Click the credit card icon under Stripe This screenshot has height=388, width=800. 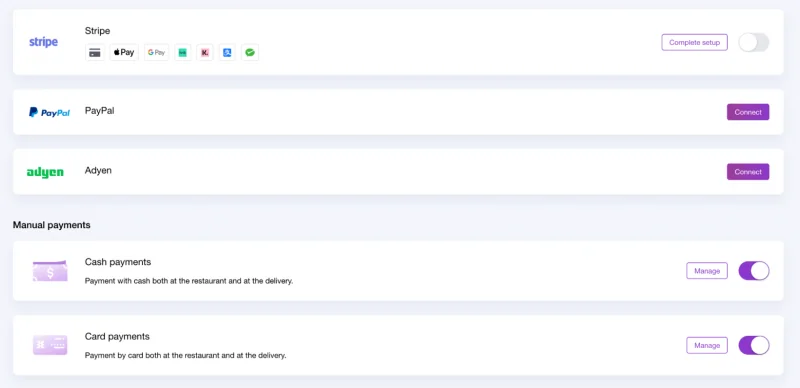click(94, 52)
